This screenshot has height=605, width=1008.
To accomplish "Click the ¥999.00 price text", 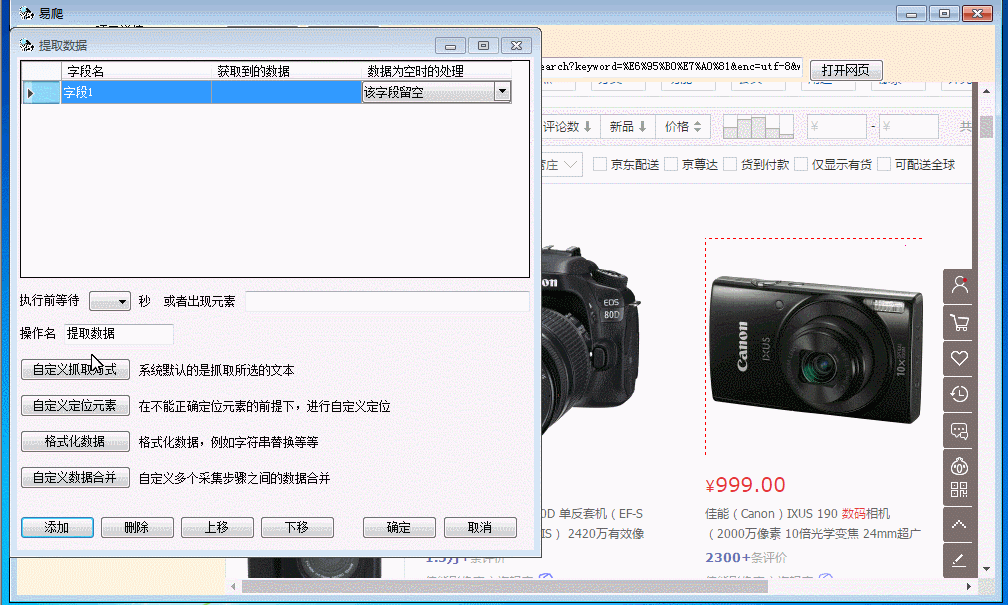I will click(745, 485).
